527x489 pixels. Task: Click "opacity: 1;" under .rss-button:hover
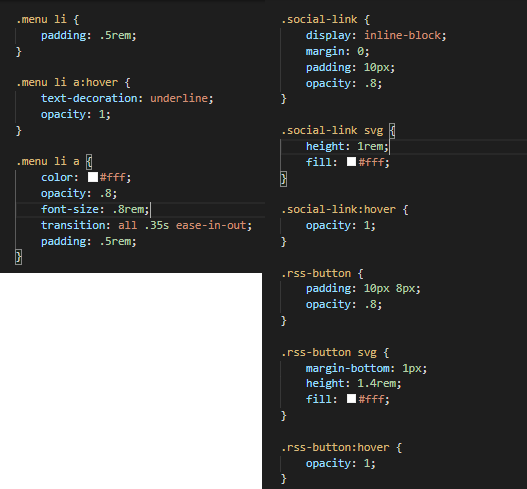340,463
